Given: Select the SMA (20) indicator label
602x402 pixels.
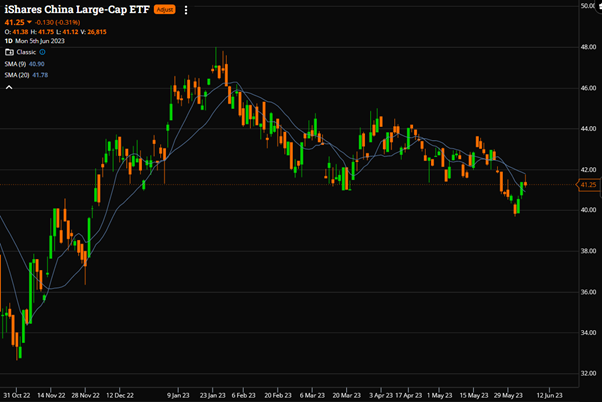Looking at the screenshot, I should pos(17,75).
